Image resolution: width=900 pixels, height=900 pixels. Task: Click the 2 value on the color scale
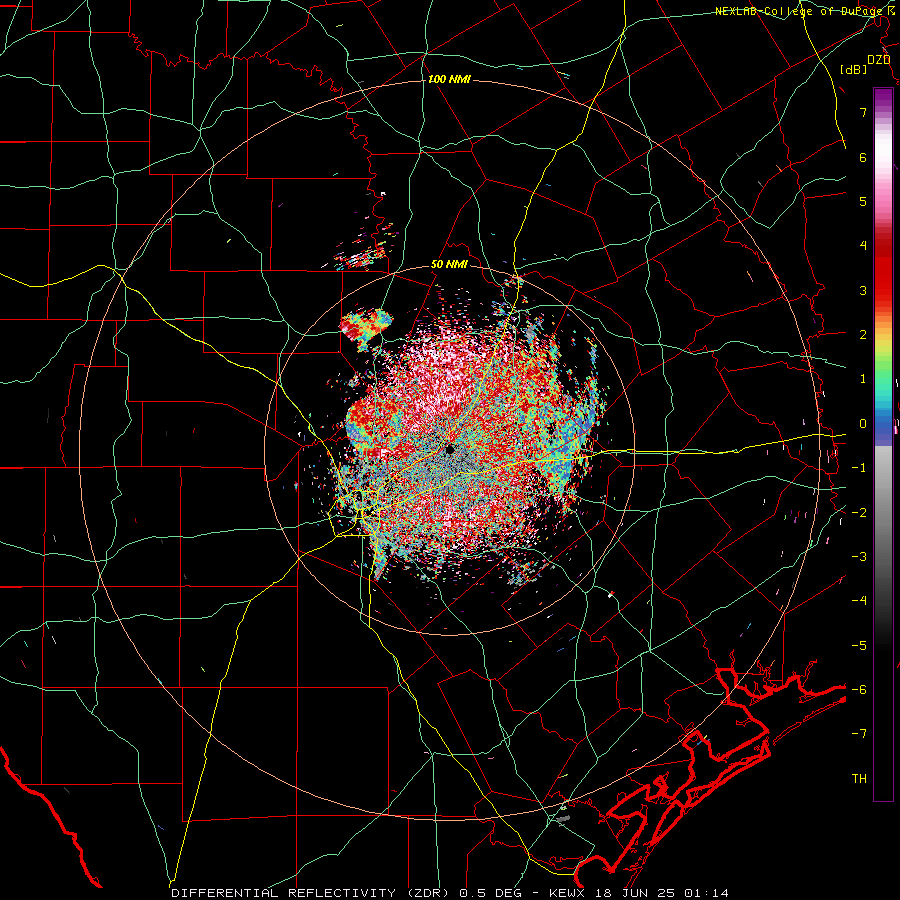863,335
